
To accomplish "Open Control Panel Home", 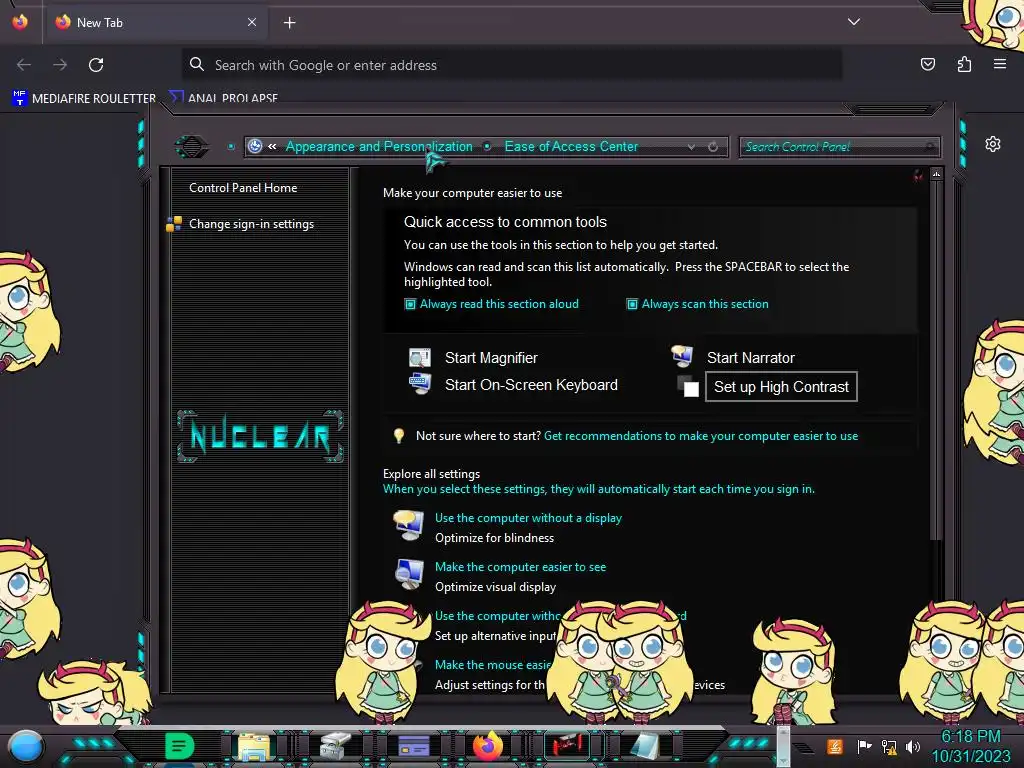I will click(243, 187).
